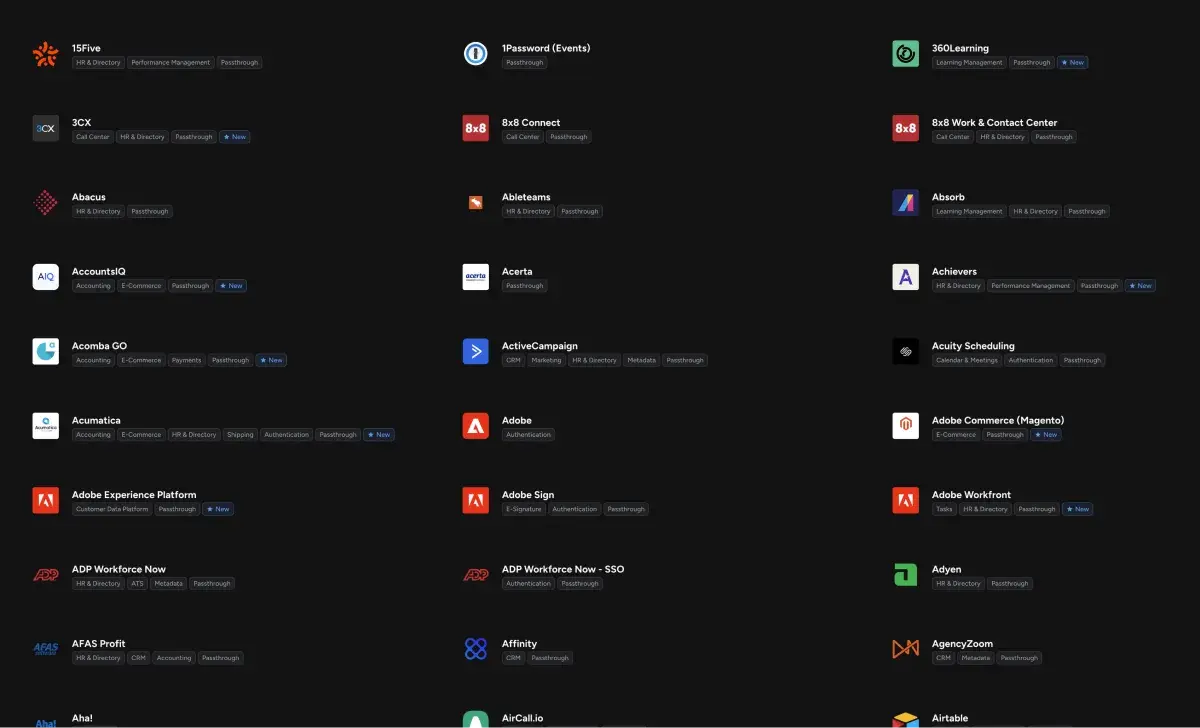Click the CRM tag under Affinity

tap(513, 658)
